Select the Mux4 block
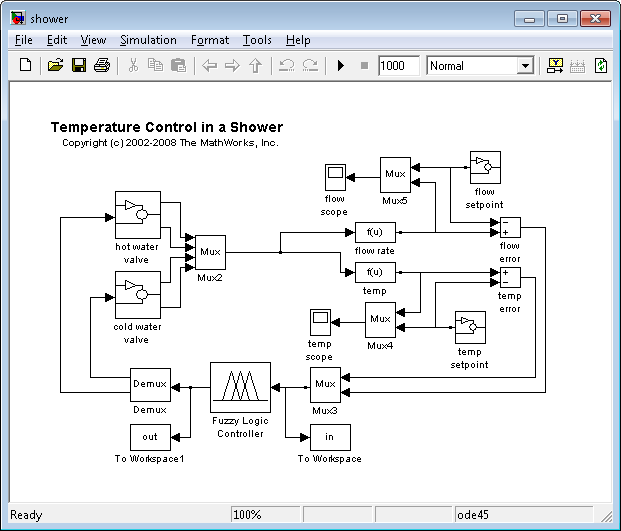This screenshot has height=531, width=621. pyautogui.click(x=380, y=320)
